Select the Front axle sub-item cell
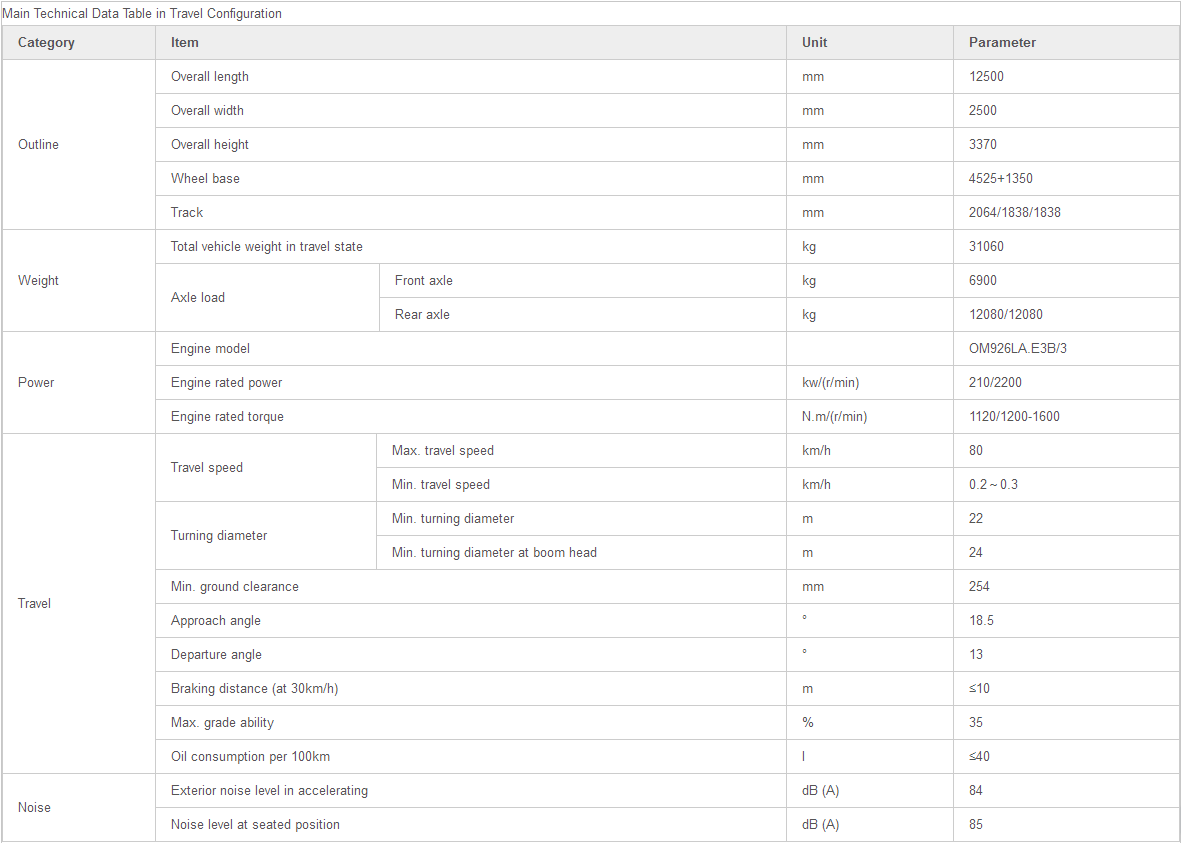This screenshot has height=843, width=1181. pos(582,280)
